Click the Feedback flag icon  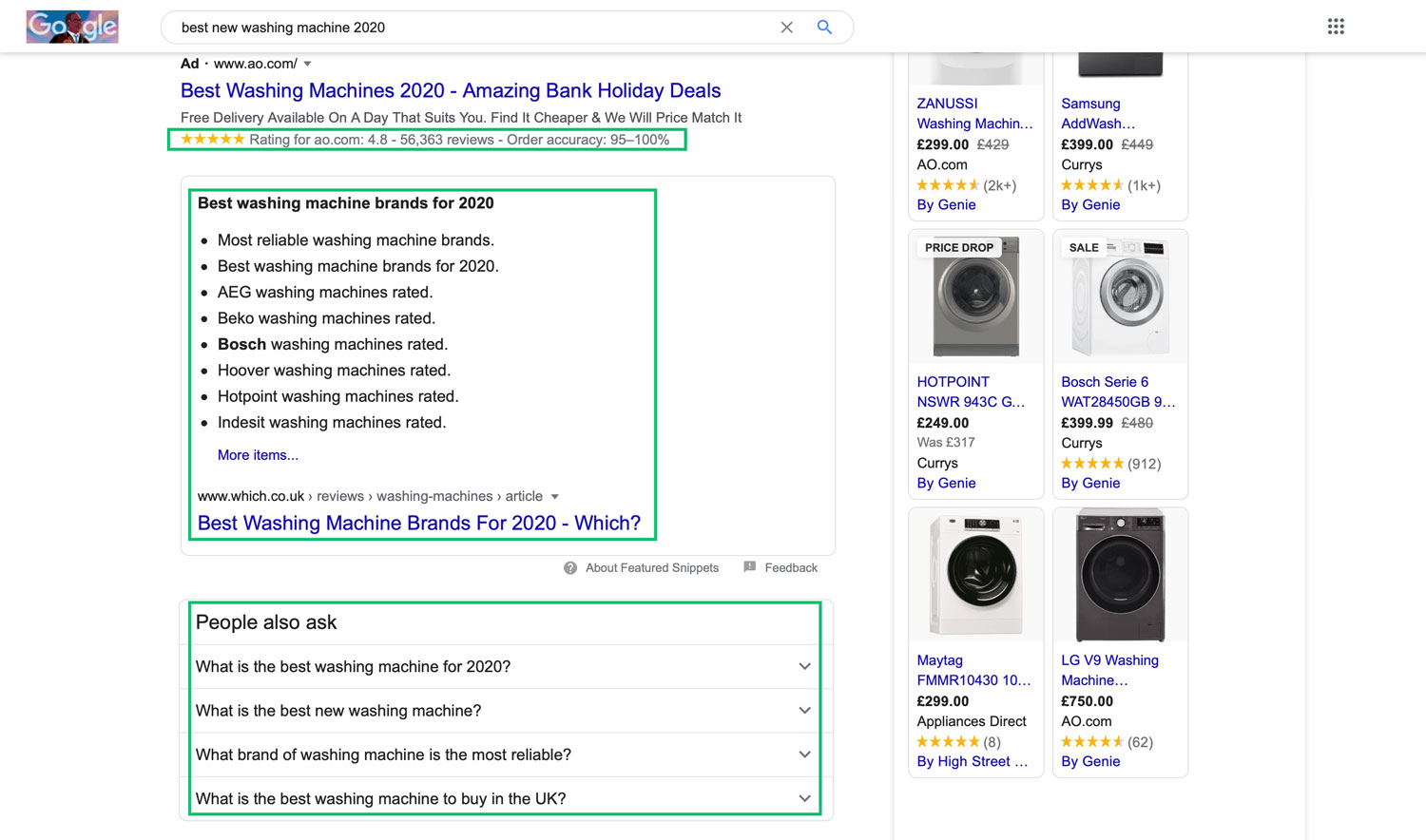(x=749, y=567)
